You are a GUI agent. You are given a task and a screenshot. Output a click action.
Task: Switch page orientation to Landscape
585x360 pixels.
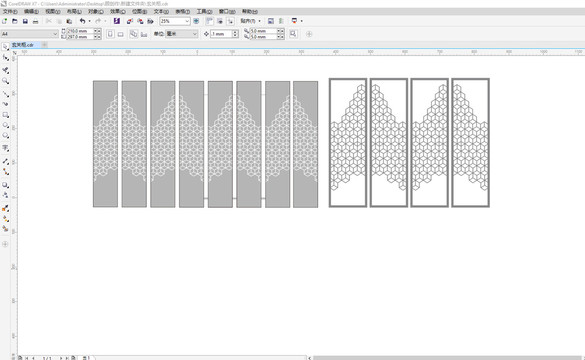(121, 34)
